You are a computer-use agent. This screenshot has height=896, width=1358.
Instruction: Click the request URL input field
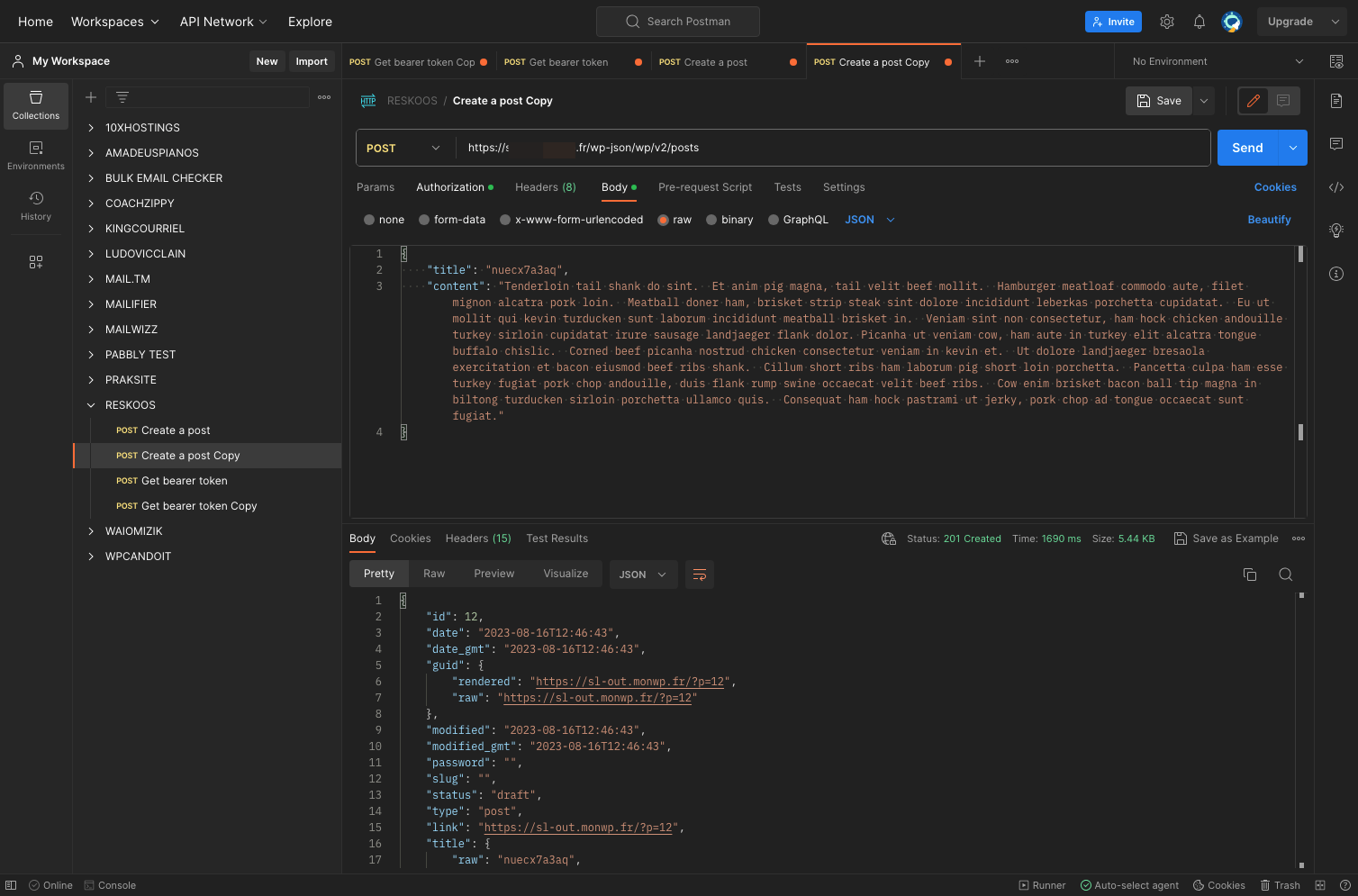point(833,148)
